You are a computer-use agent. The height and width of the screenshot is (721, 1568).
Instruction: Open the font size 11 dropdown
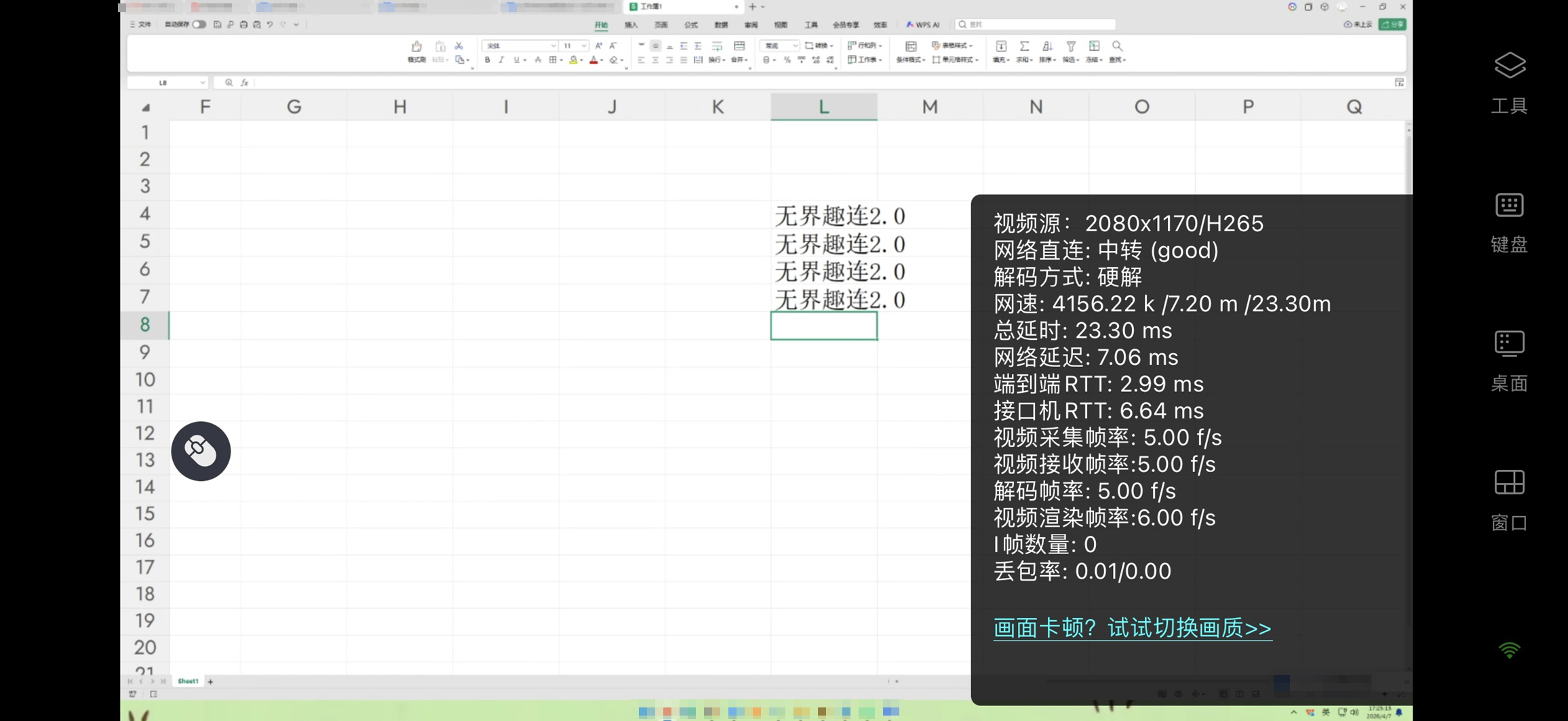(583, 46)
